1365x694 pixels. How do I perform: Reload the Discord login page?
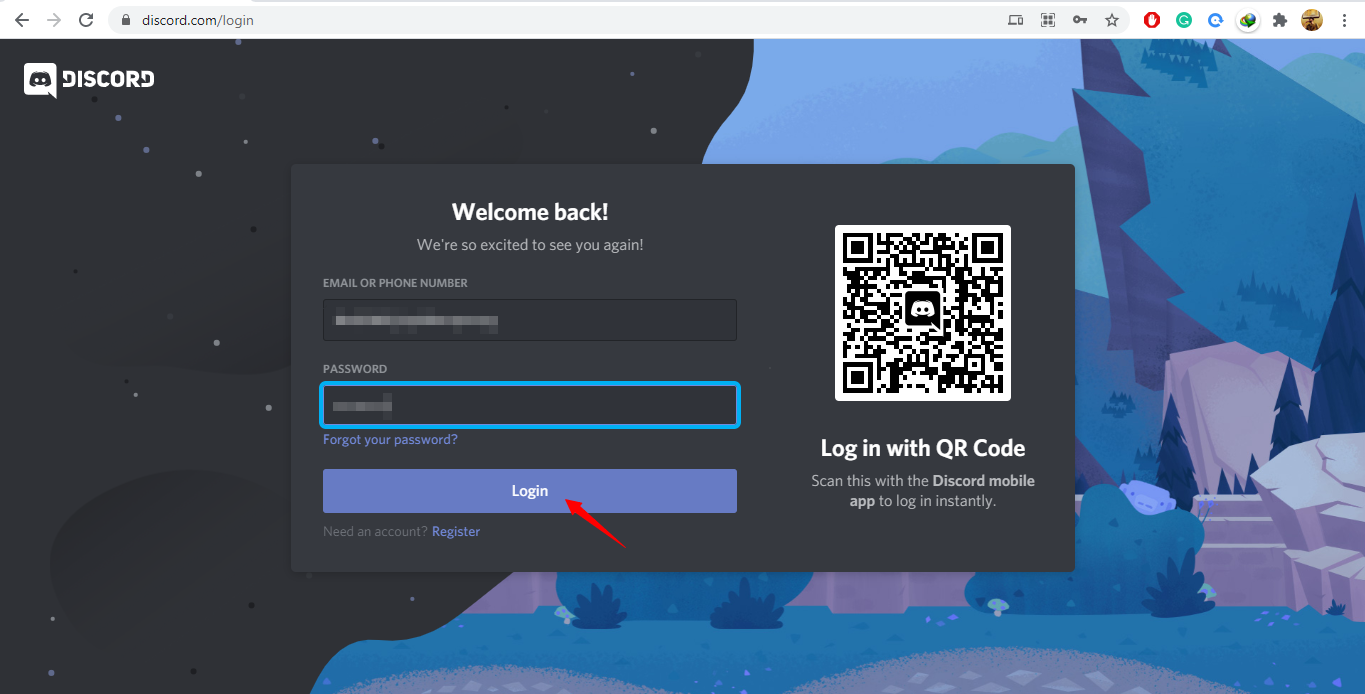86,20
